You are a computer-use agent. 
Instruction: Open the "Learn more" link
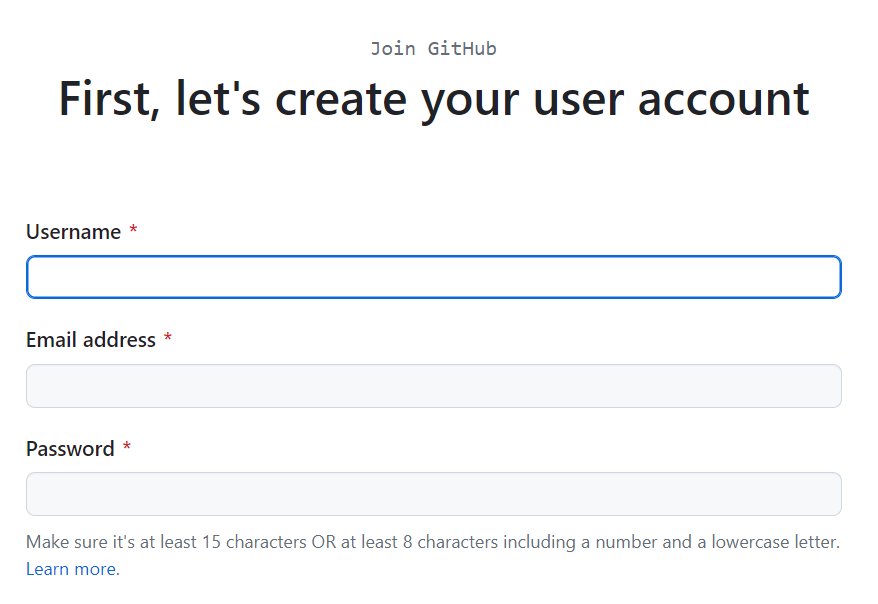[70, 569]
